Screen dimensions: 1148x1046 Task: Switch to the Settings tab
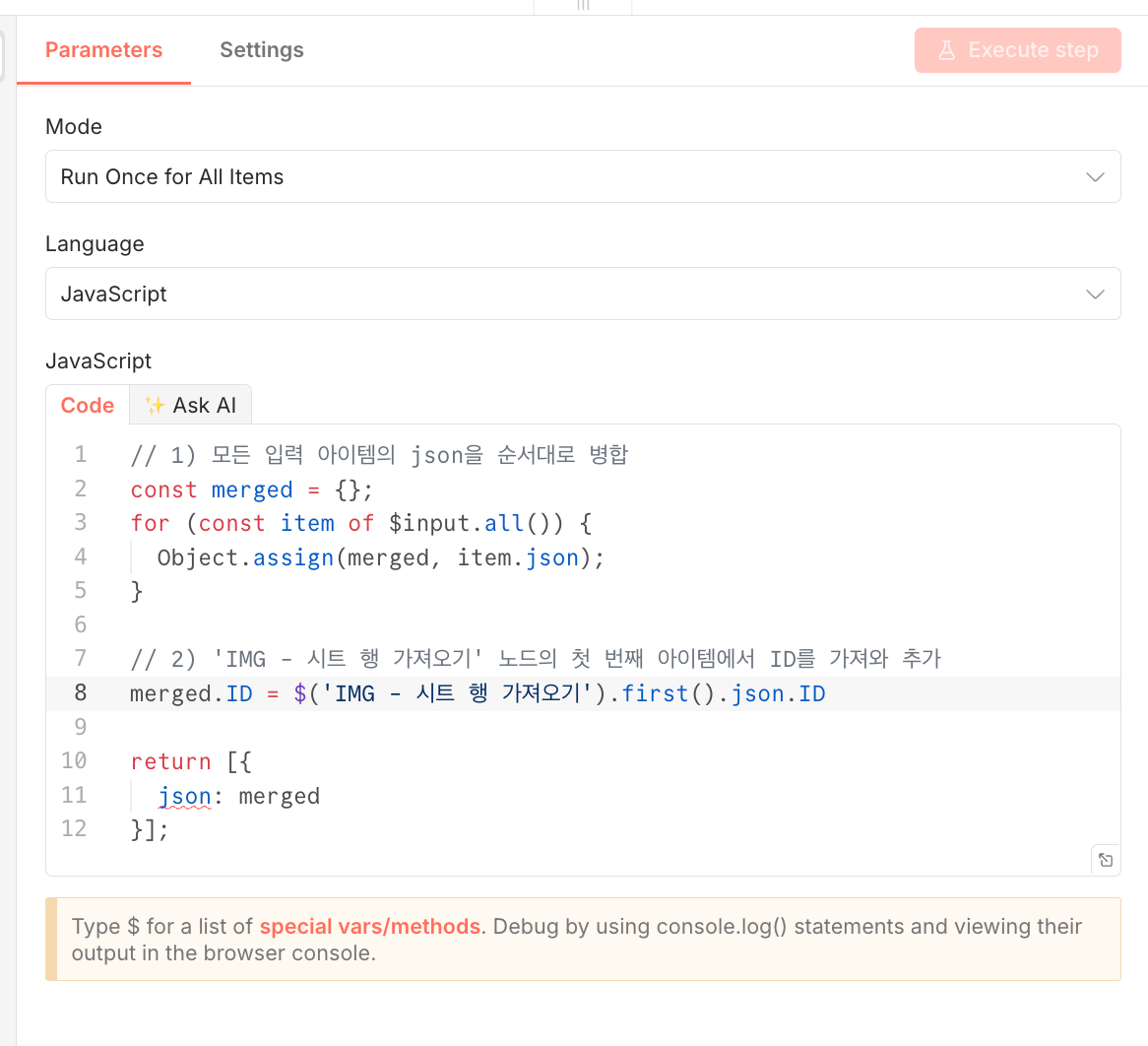(x=262, y=50)
